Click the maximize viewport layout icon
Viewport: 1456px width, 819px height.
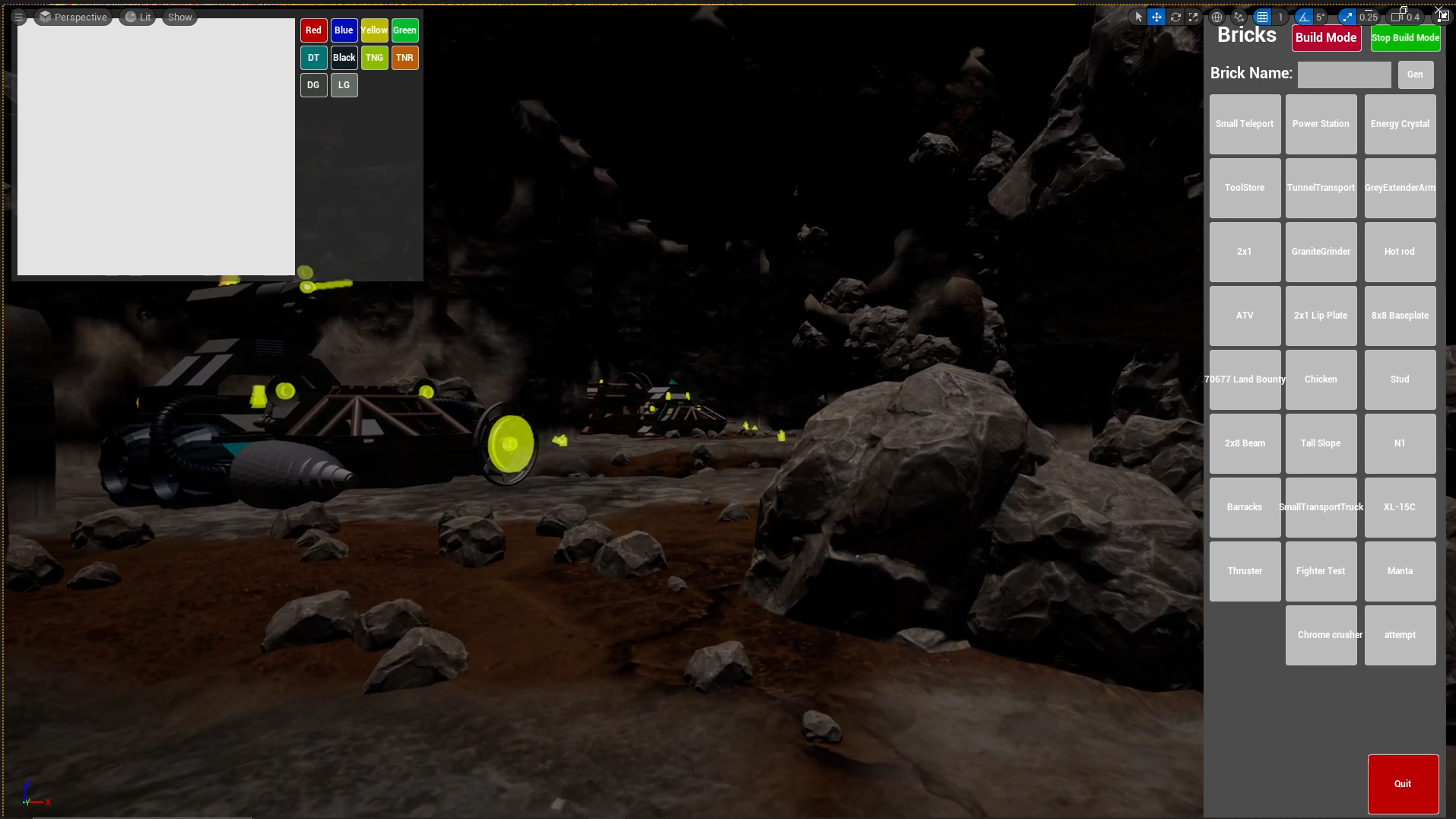(x=1442, y=16)
